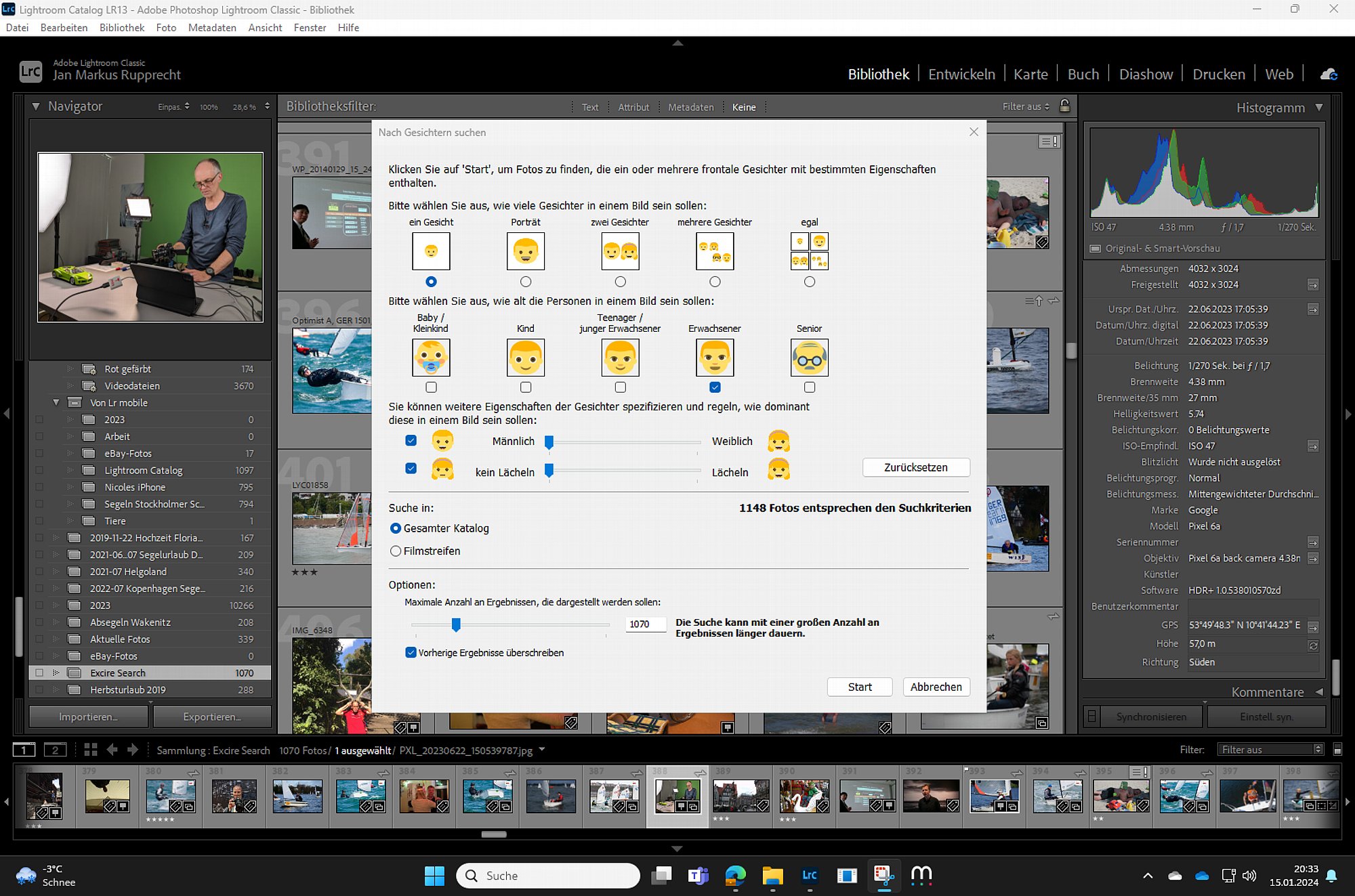
Task: Open Microsoft Teams from the taskbar
Action: point(698,876)
